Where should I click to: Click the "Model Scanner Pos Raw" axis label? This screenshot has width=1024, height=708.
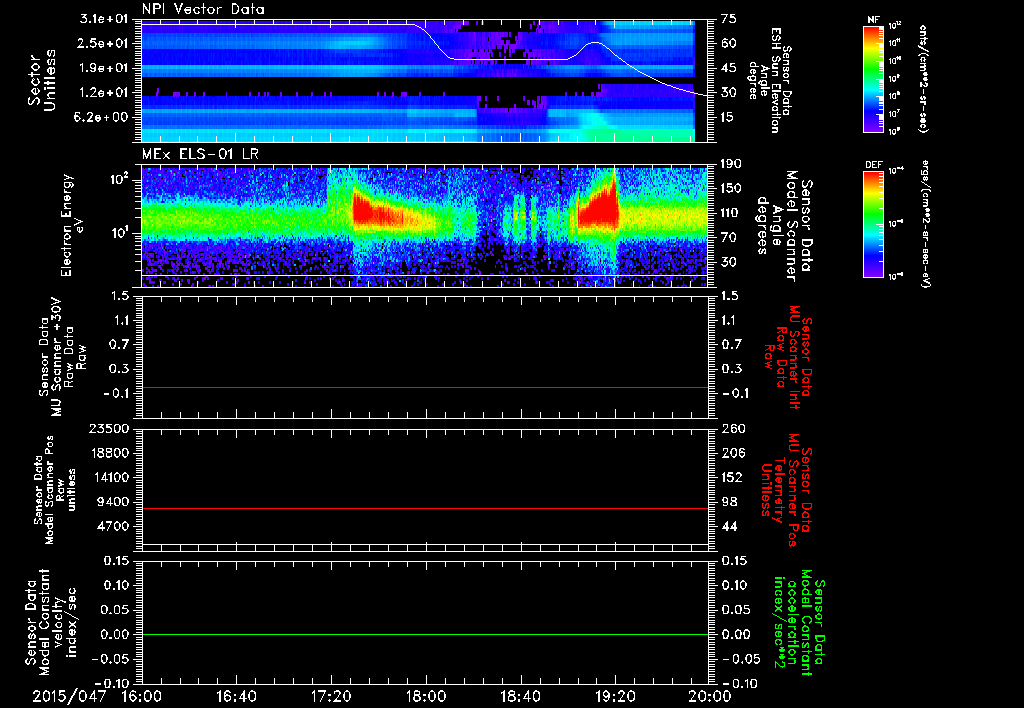pyautogui.click(x=55, y=490)
